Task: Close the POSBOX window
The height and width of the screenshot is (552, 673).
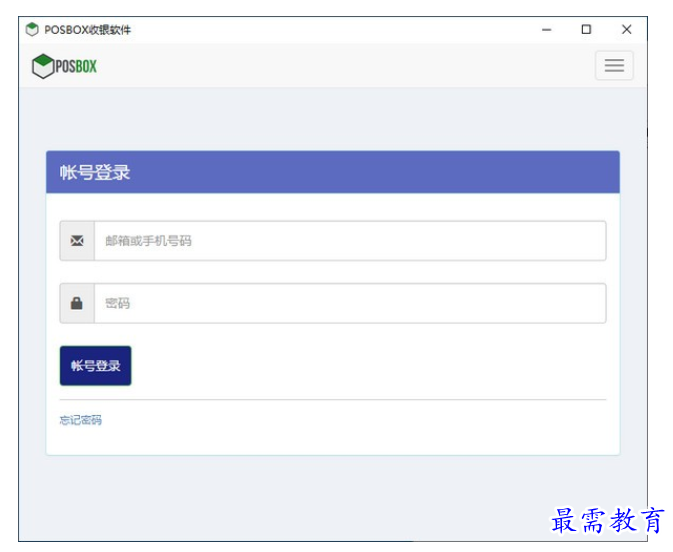Action: point(627,30)
